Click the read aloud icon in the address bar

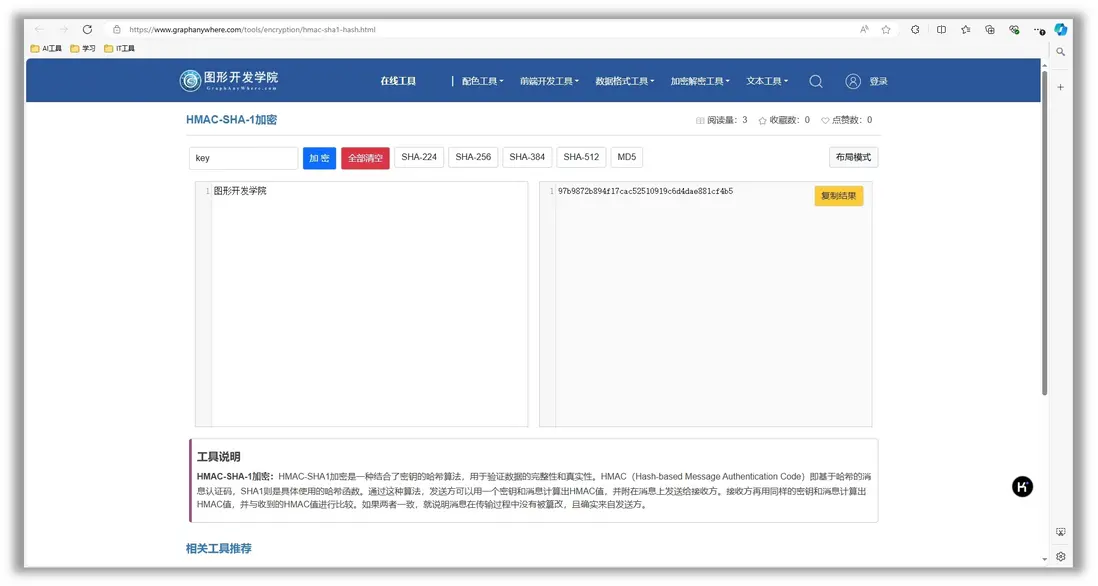tap(864, 29)
